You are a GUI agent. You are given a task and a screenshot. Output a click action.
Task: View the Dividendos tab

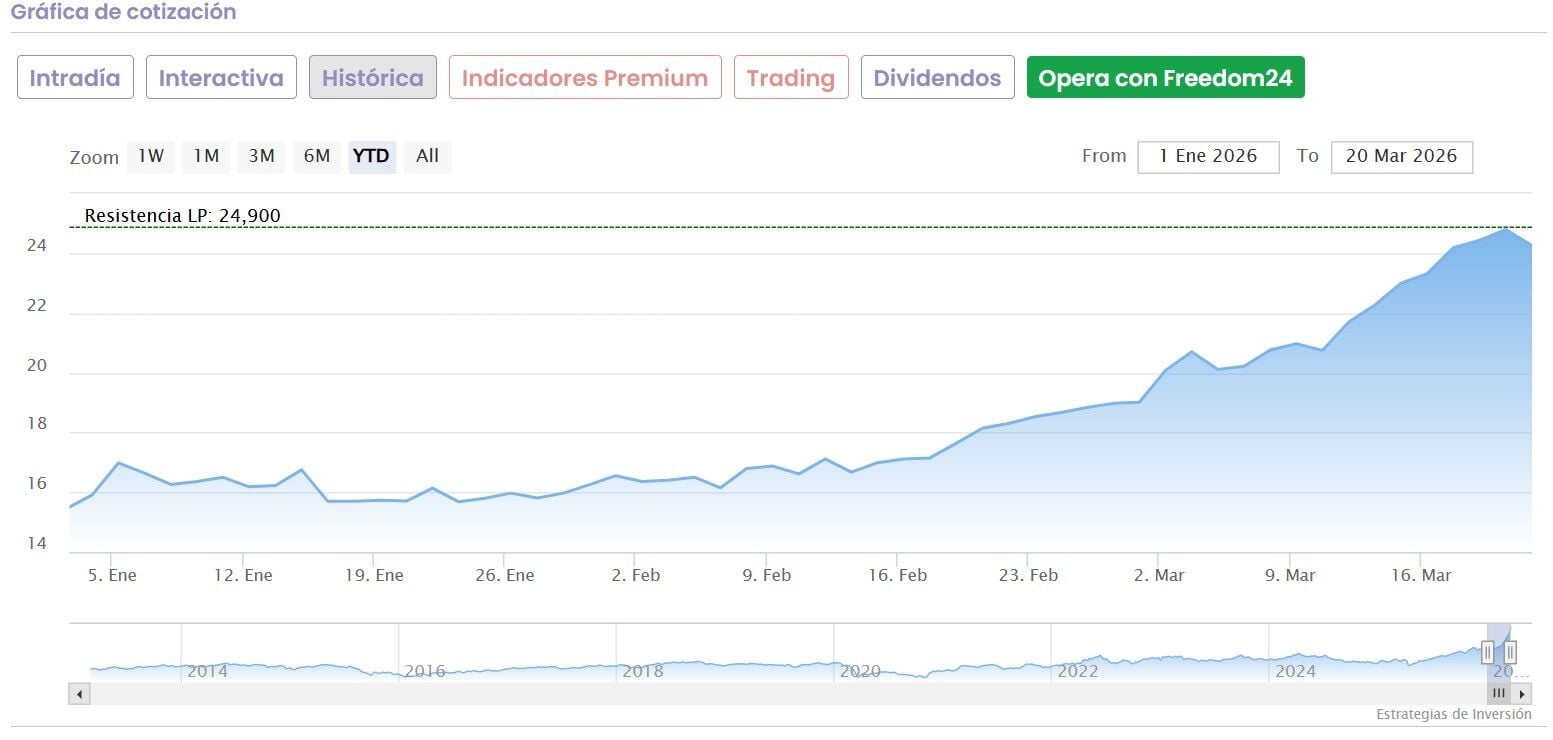pos(937,78)
